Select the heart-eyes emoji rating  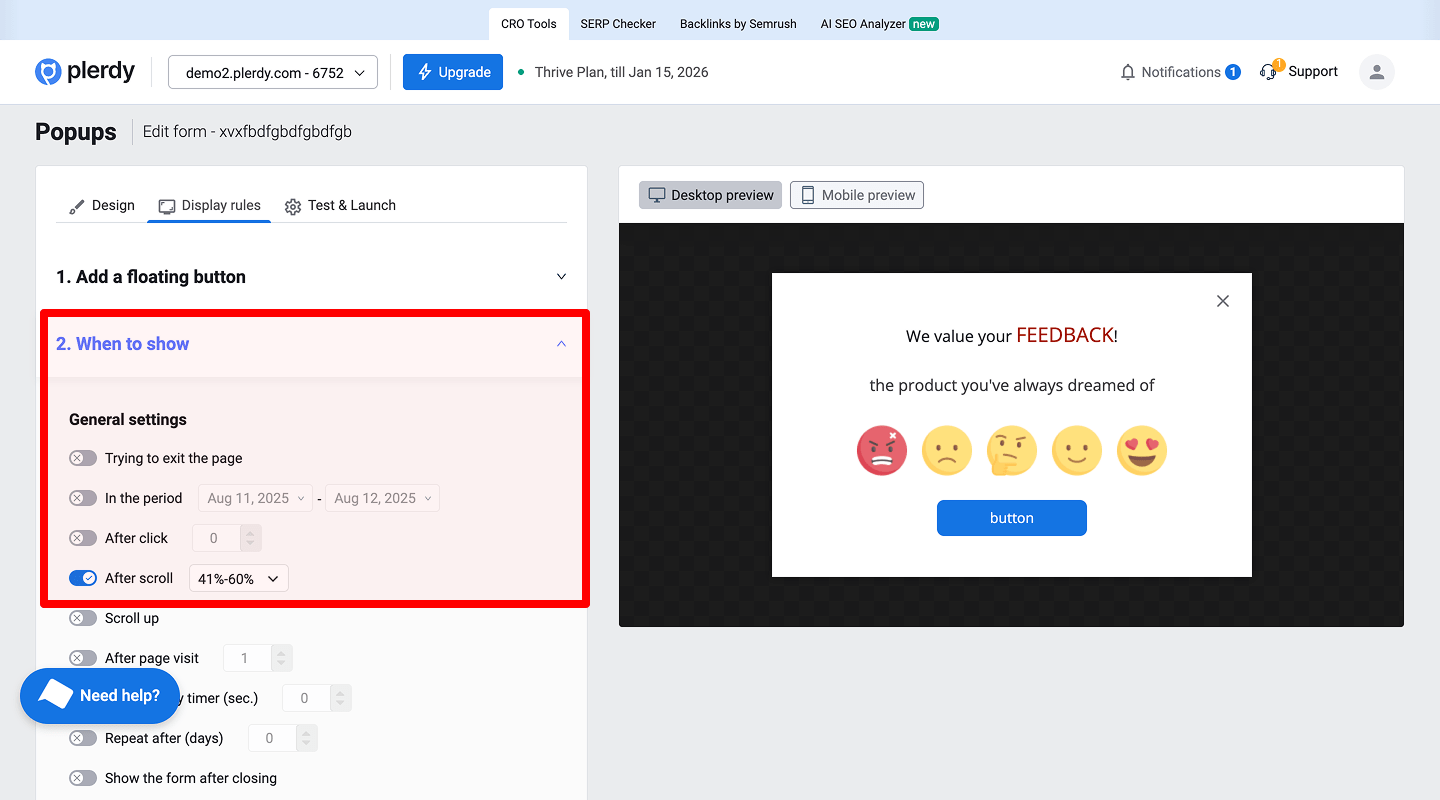coord(1141,450)
